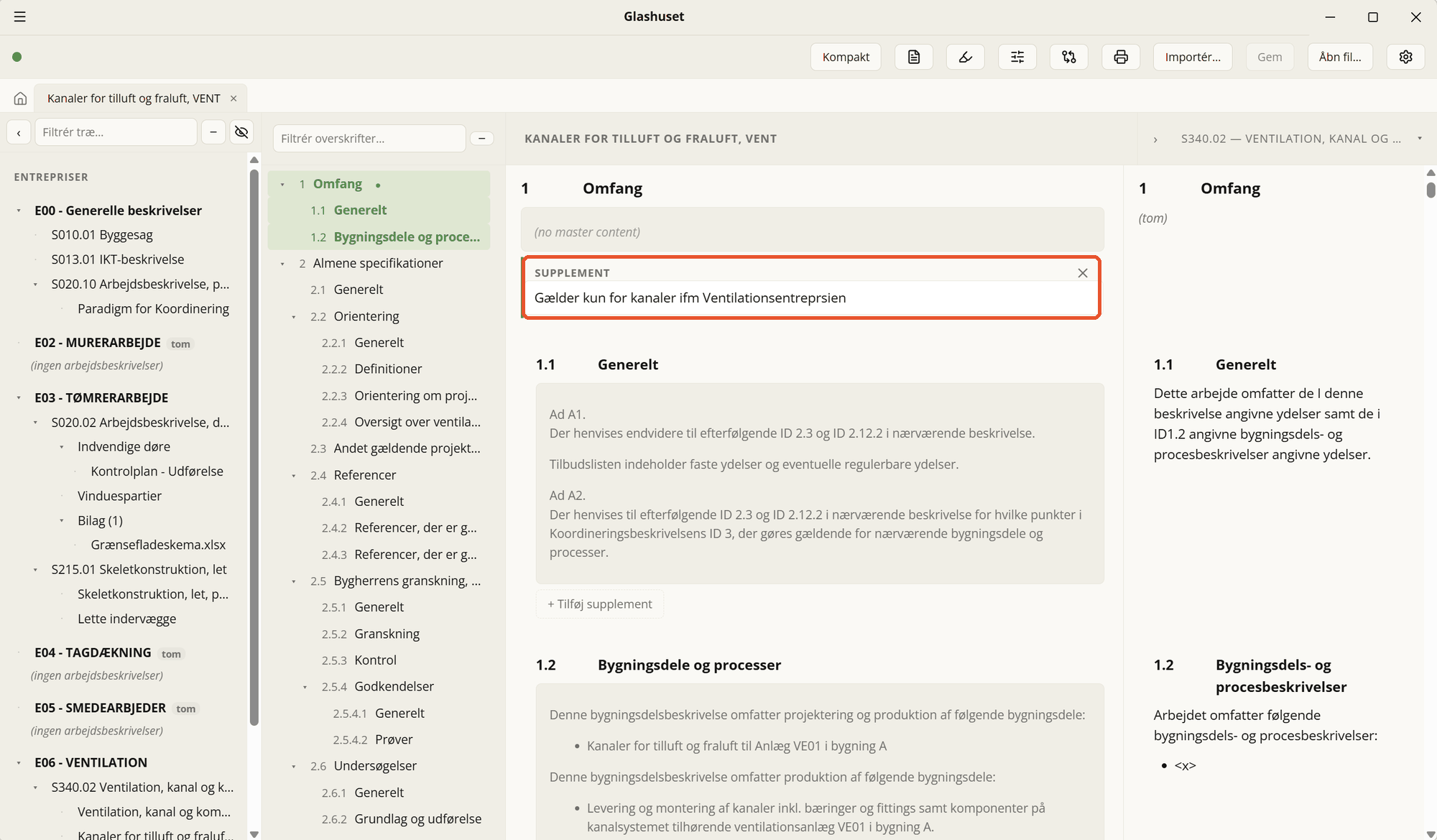Viewport: 1437px width, 840px height.
Task: Click the Åbn fil button
Action: [1340, 57]
